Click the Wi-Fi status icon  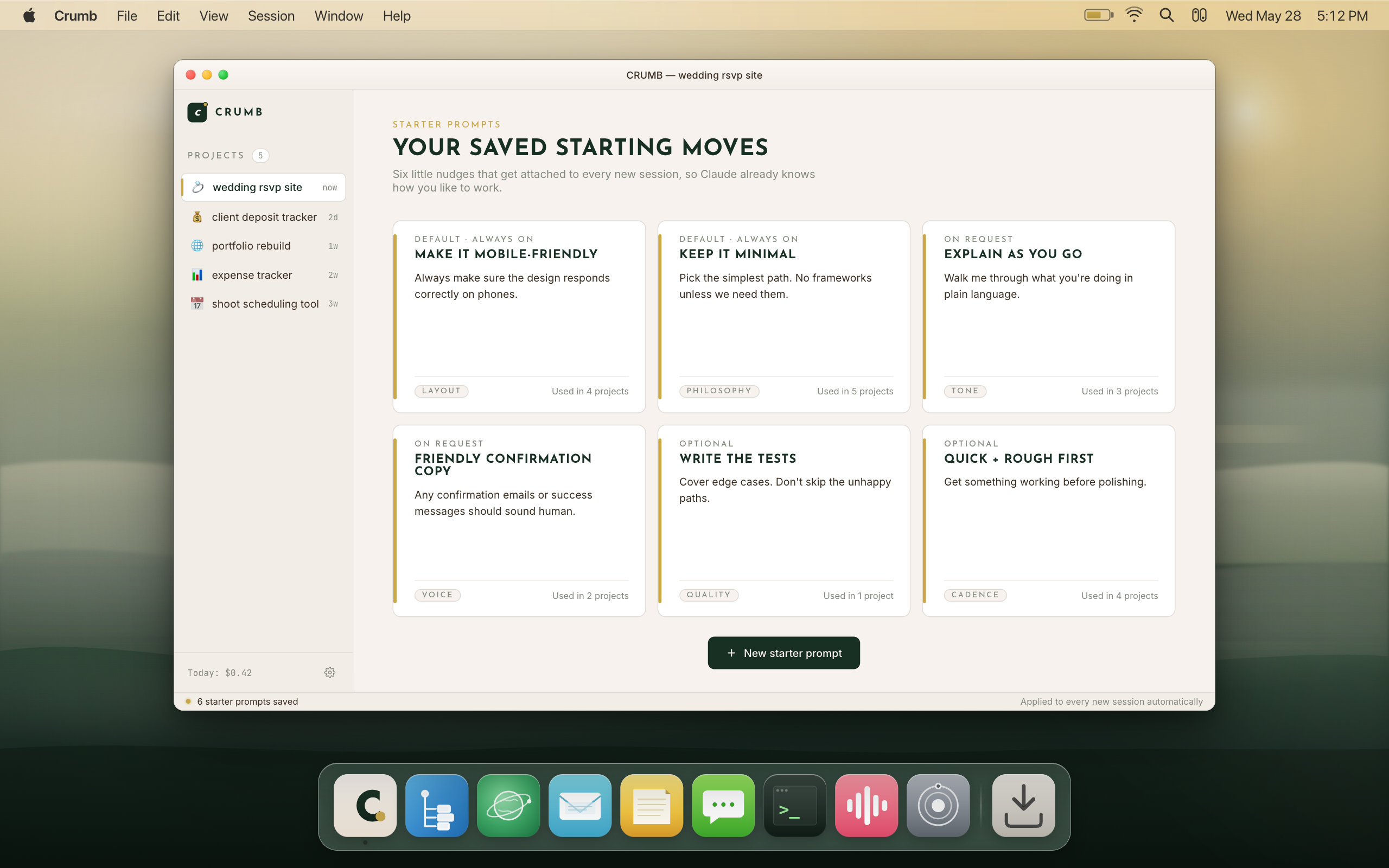(1134, 16)
